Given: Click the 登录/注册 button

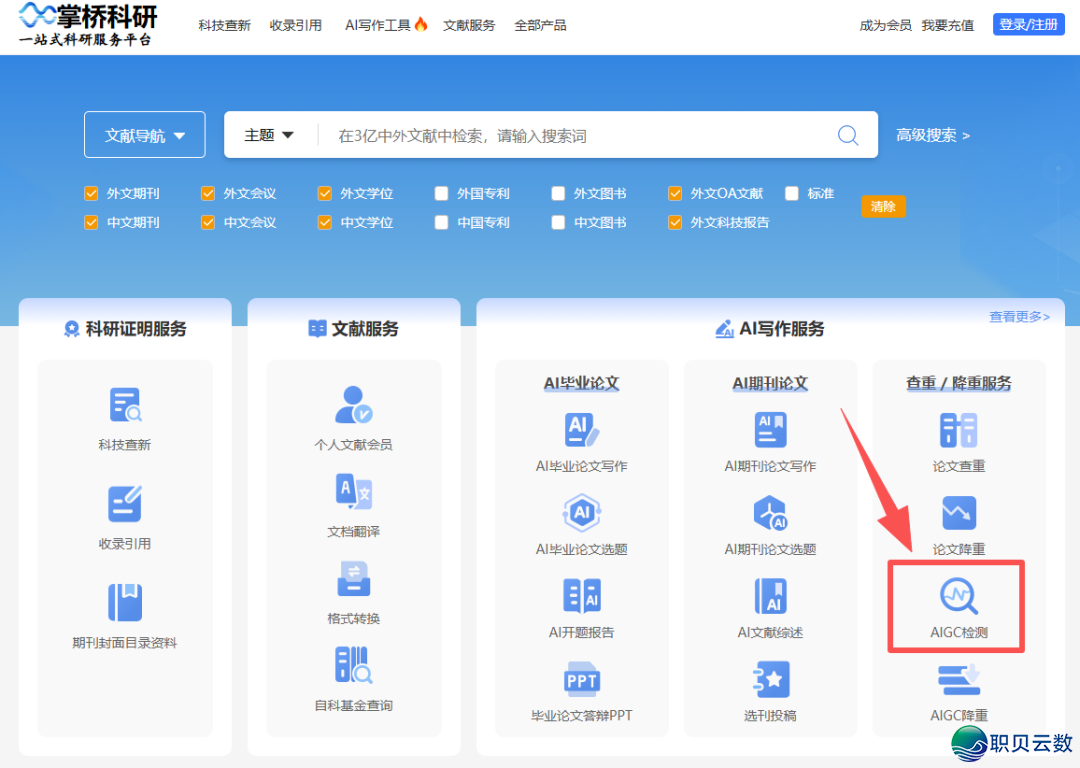Looking at the screenshot, I should click(1028, 24).
